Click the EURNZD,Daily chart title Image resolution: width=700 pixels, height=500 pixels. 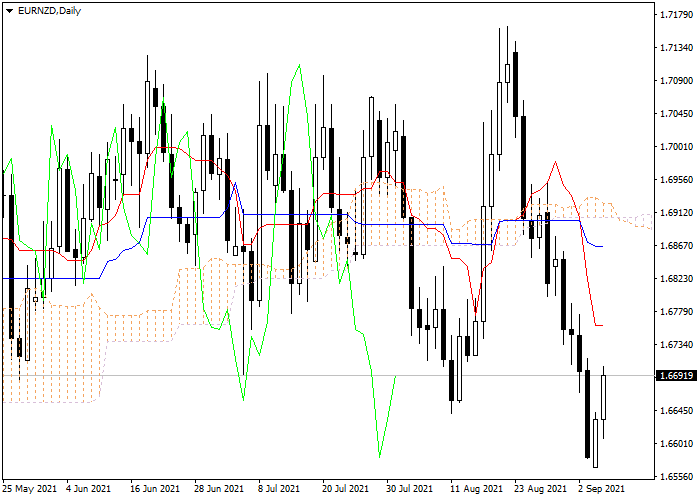point(49,11)
